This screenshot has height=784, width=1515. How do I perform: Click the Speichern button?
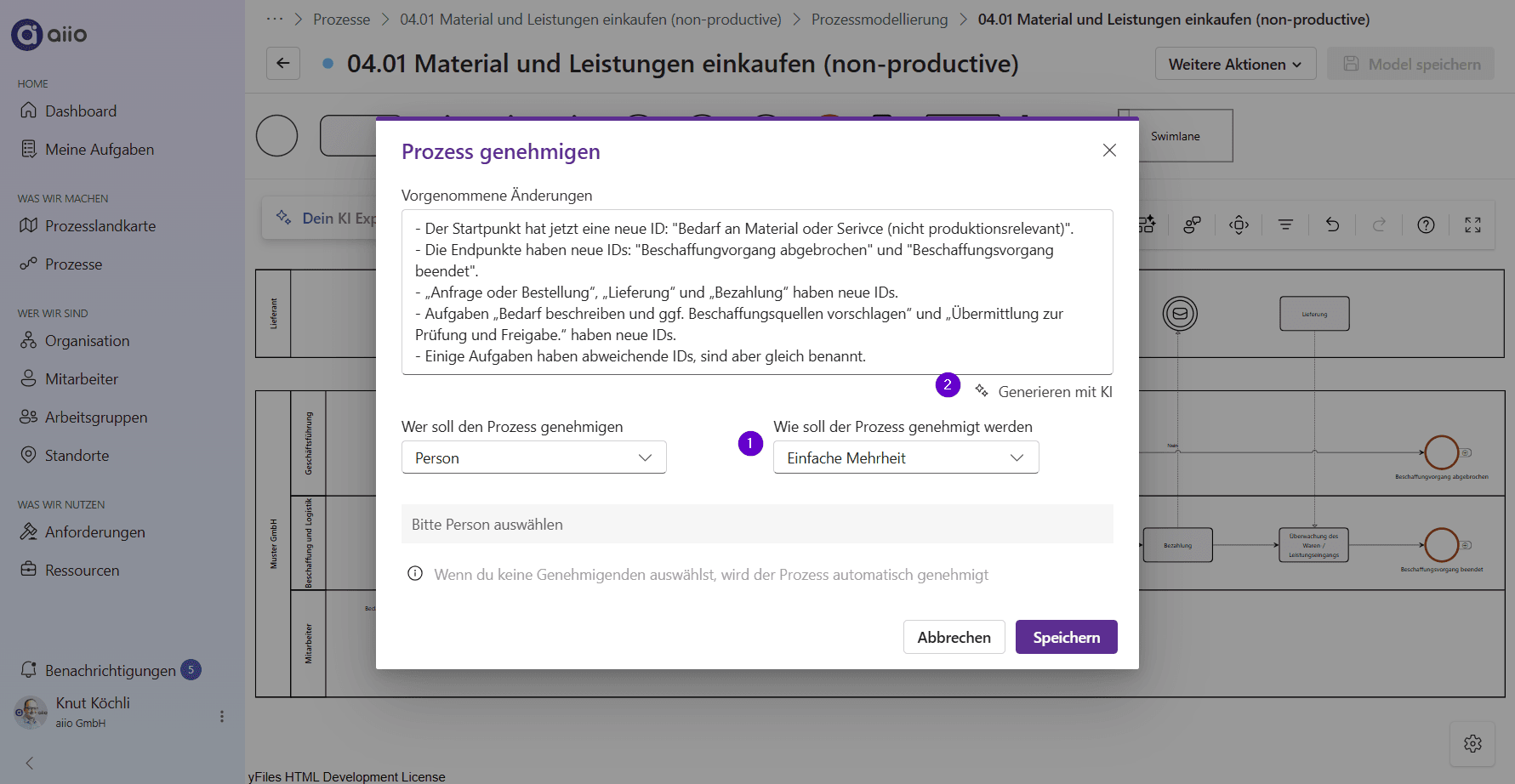1067,637
